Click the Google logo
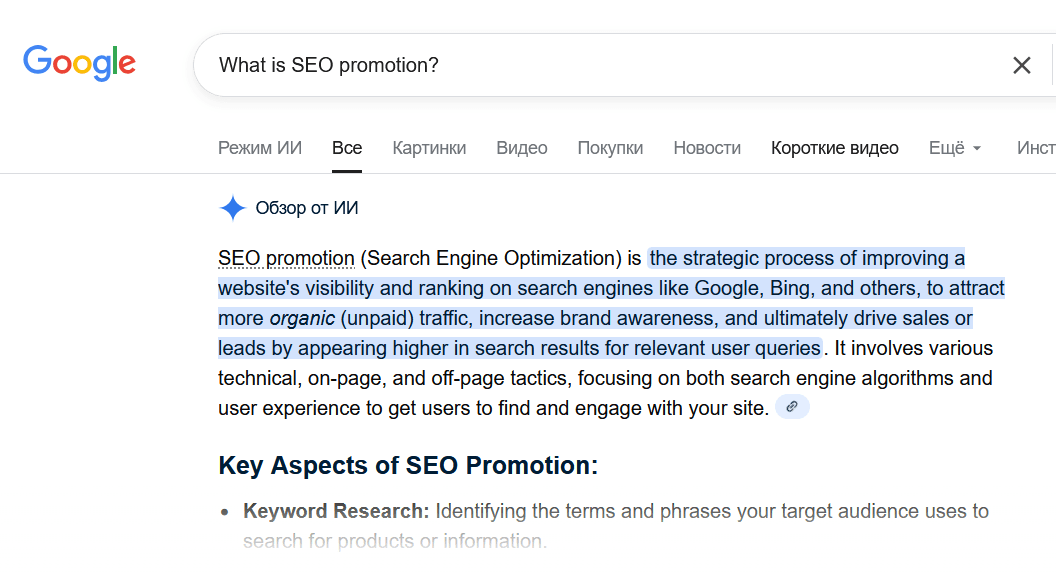 click(x=80, y=63)
